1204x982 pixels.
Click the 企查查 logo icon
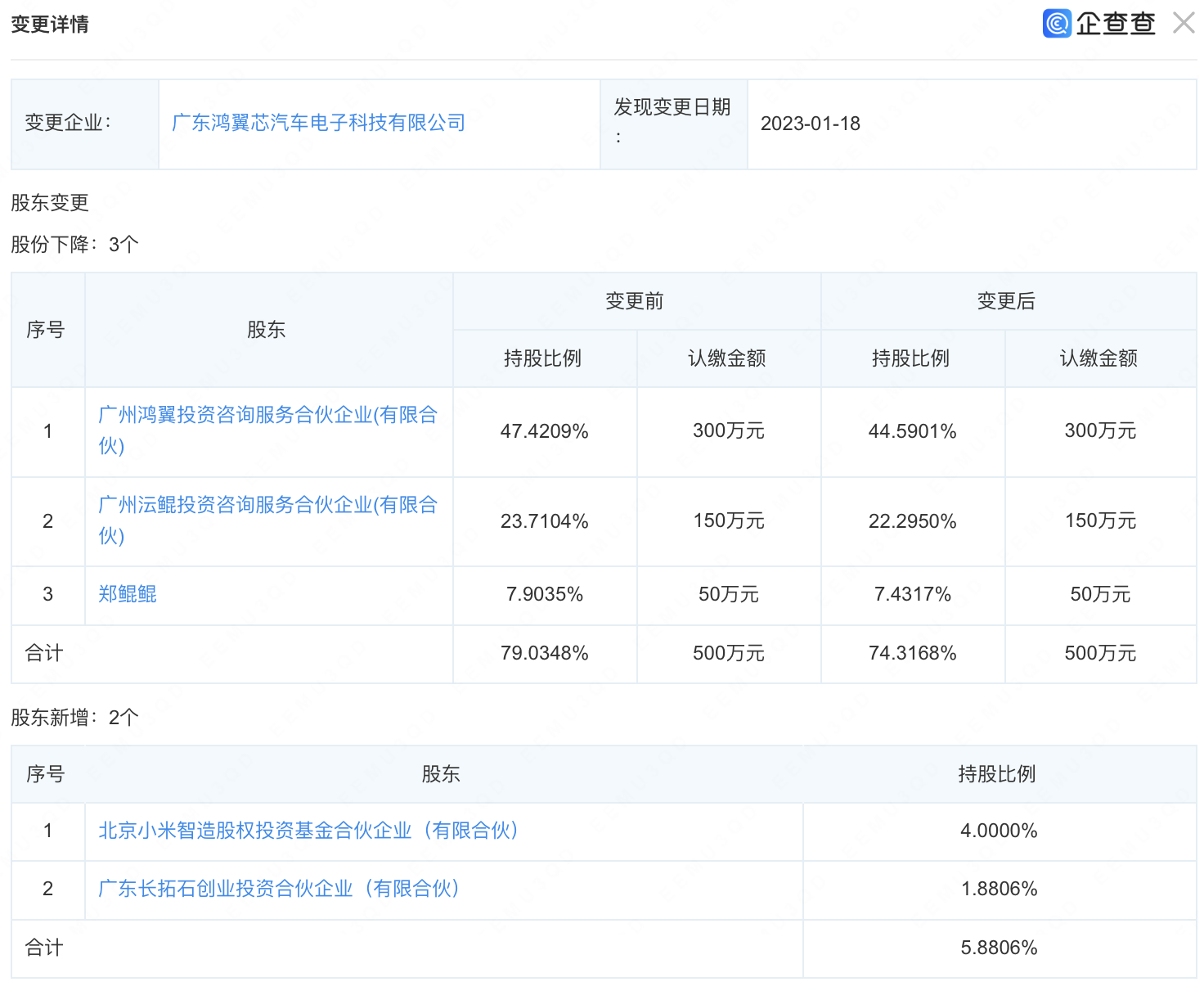[x=1057, y=23]
